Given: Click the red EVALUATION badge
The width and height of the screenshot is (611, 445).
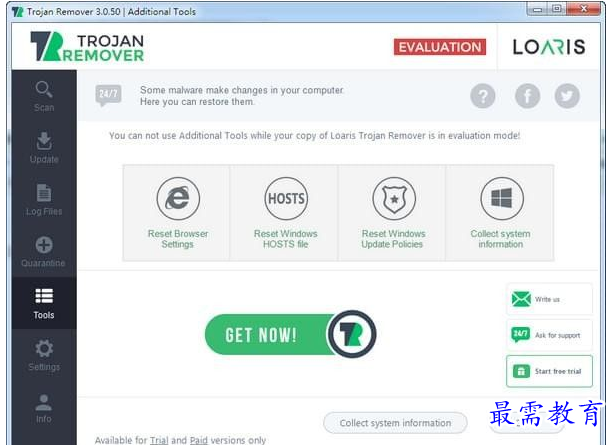Looking at the screenshot, I should [440, 47].
